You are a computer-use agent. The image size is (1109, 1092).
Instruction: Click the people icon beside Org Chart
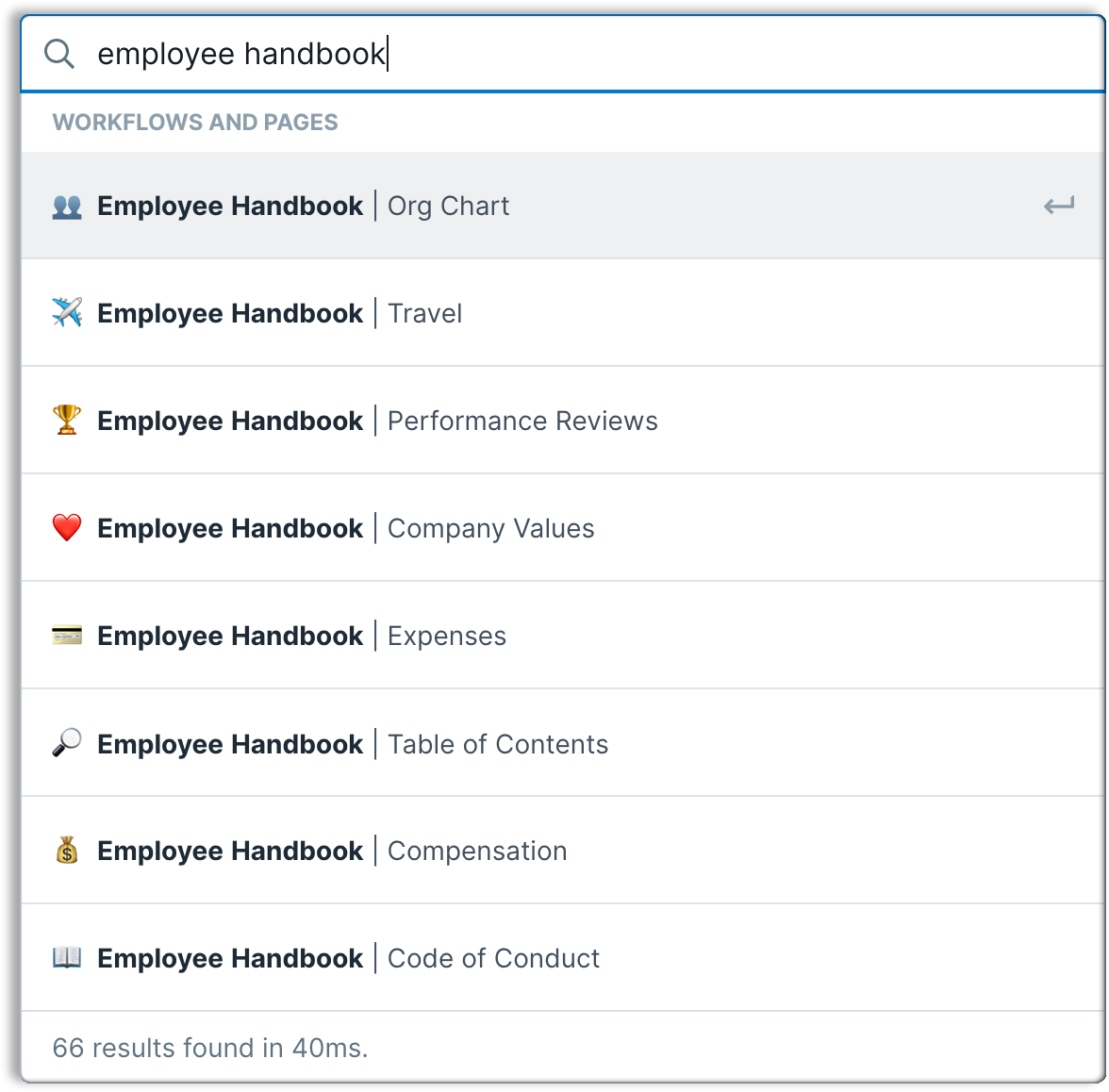[x=67, y=207]
